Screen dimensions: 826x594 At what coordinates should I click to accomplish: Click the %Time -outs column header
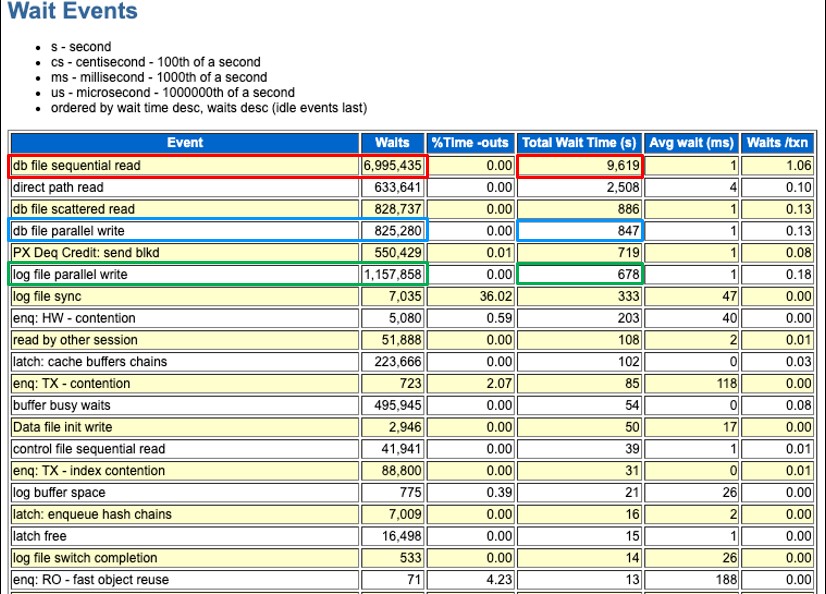coord(472,143)
